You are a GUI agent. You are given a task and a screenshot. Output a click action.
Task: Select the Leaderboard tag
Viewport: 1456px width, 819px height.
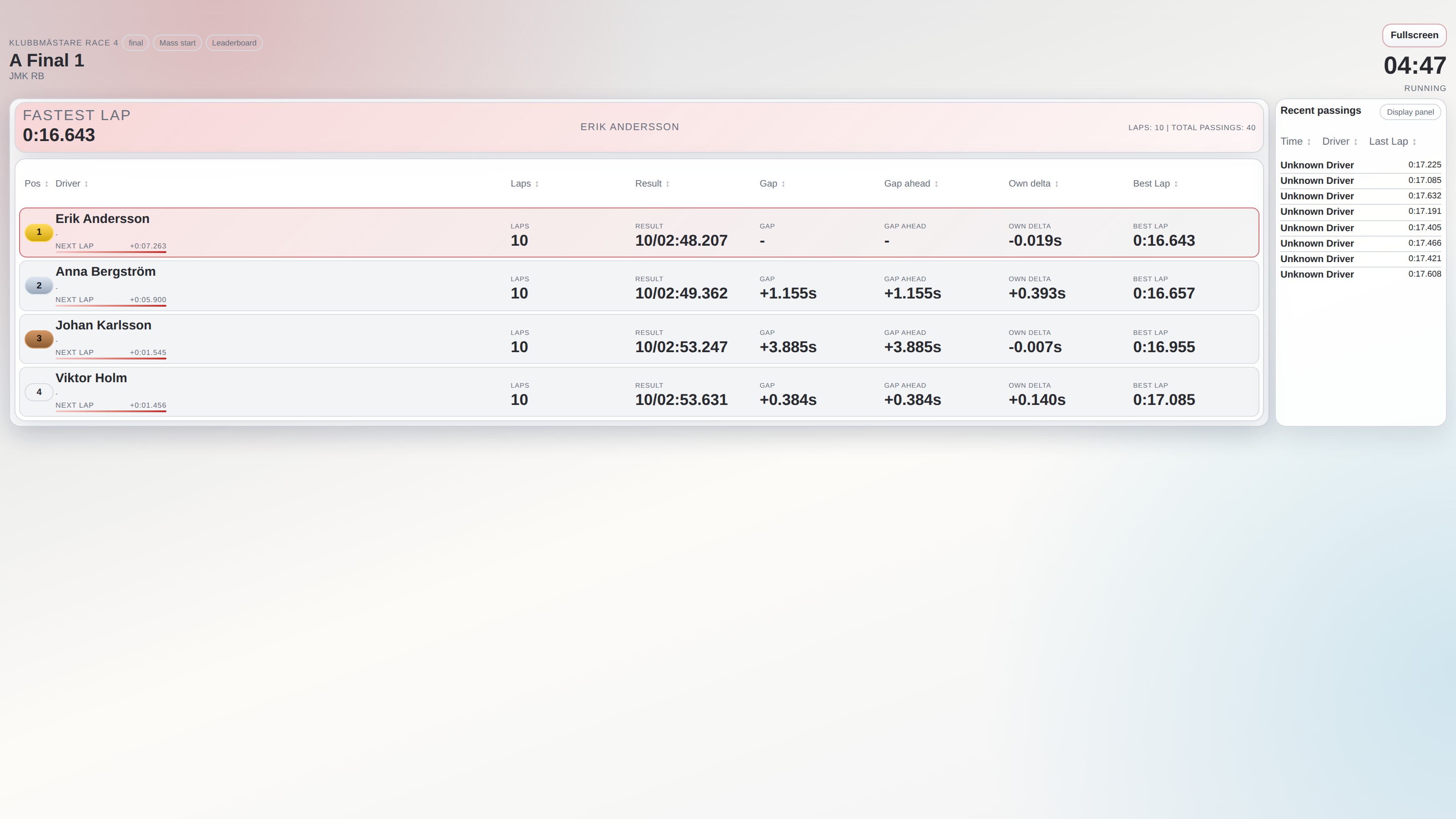point(234,43)
